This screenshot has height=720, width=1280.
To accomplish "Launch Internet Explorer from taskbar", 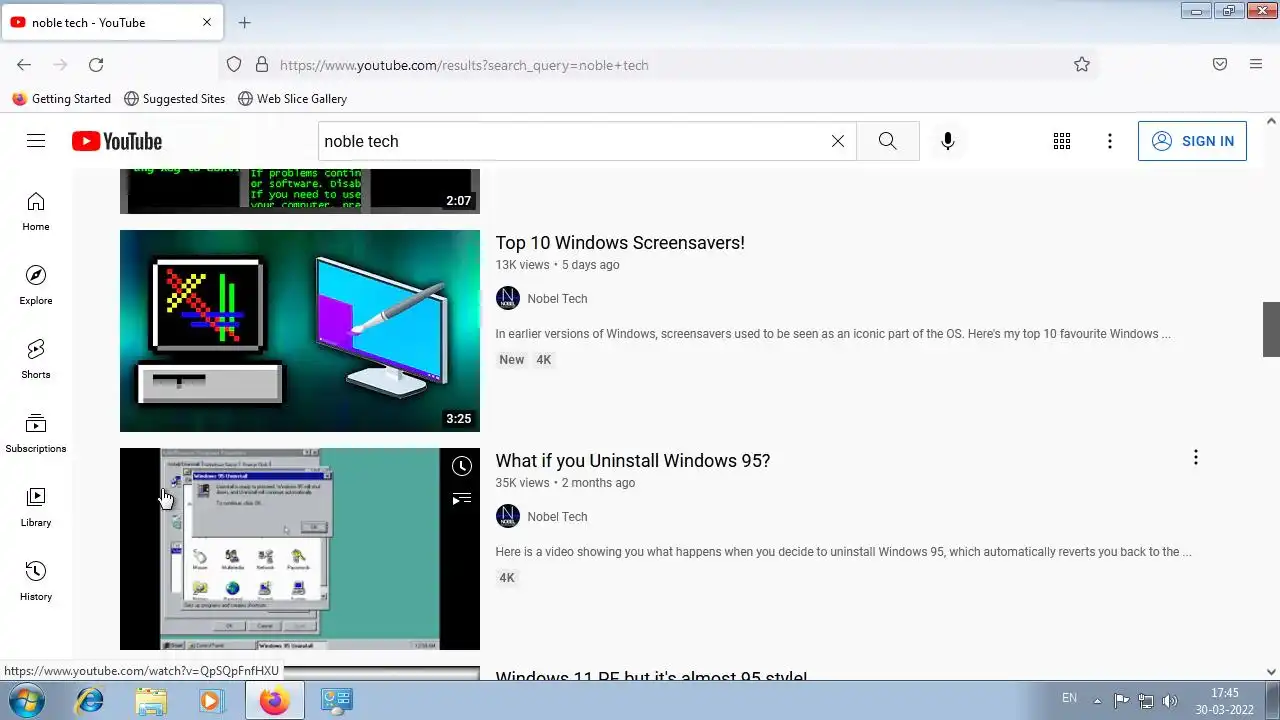I will coord(90,700).
